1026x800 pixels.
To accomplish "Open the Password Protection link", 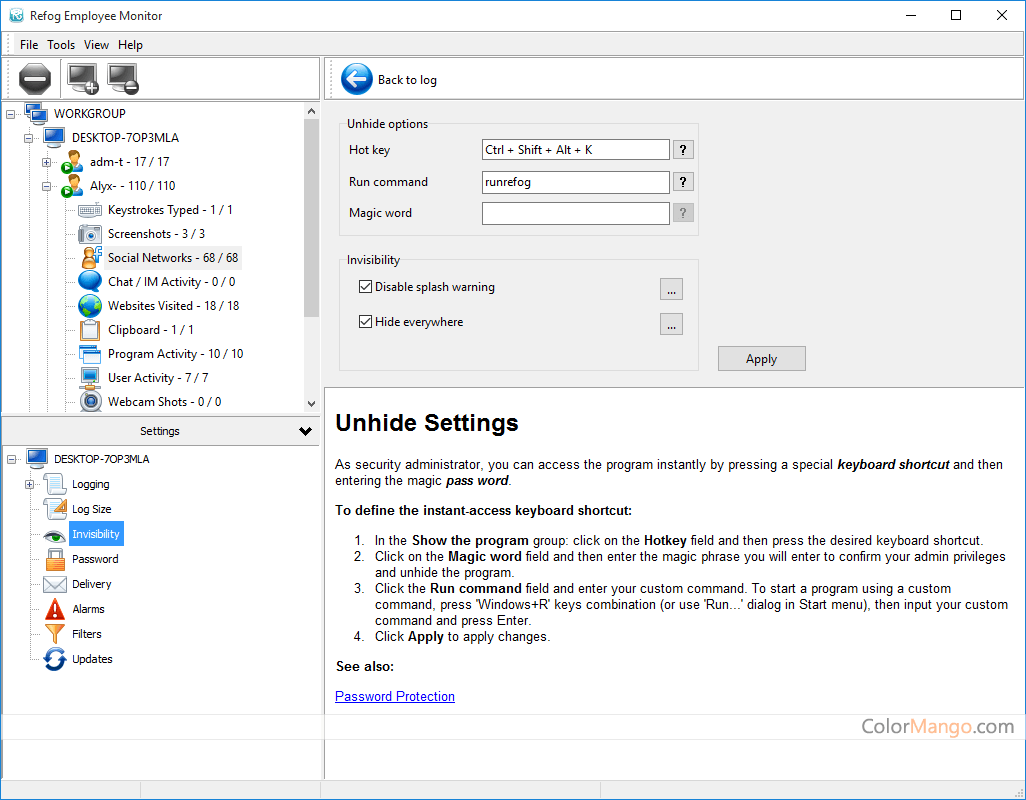I will click(395, 696).
